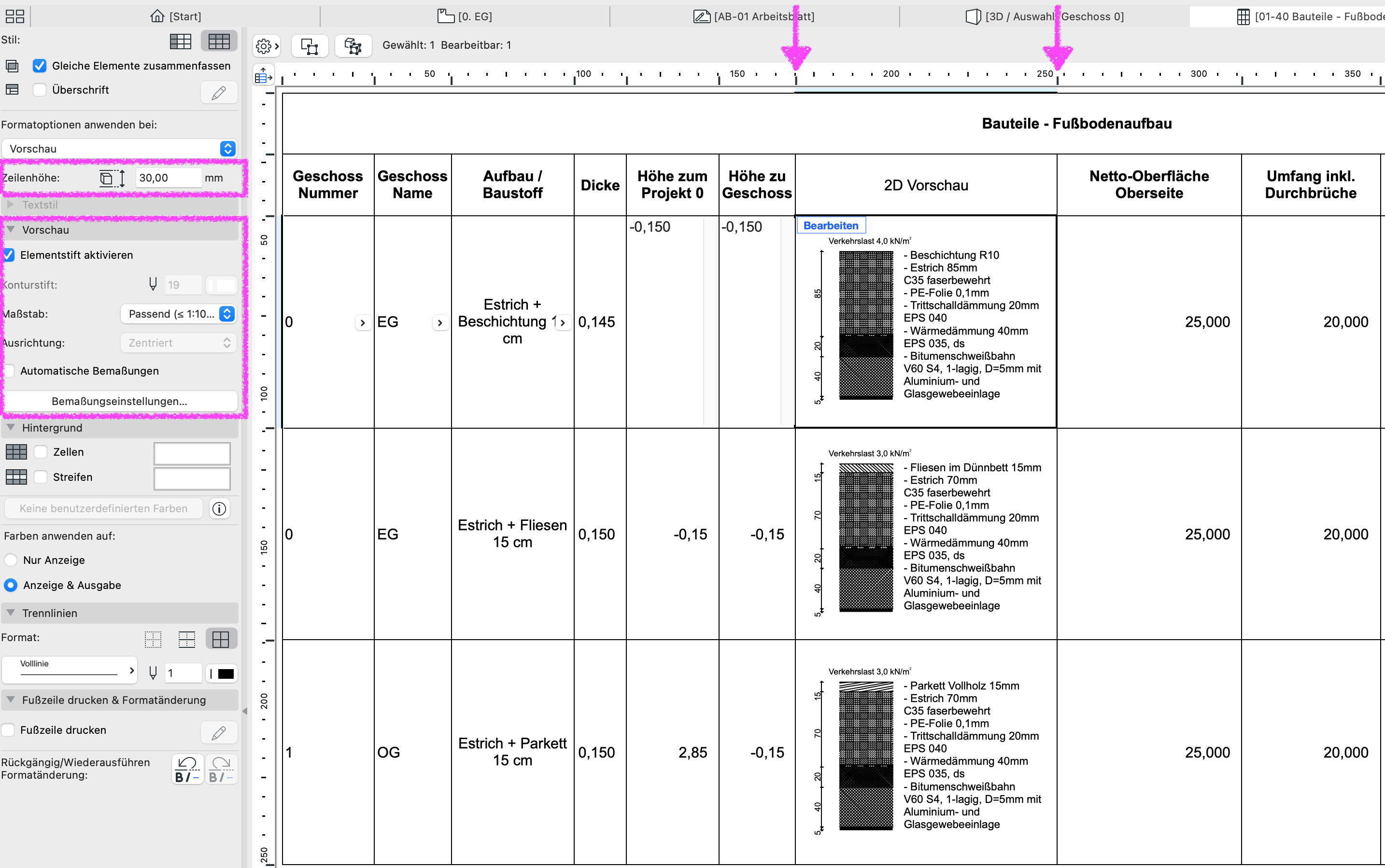Click the Zellen background grid icon

coord(16,452)
